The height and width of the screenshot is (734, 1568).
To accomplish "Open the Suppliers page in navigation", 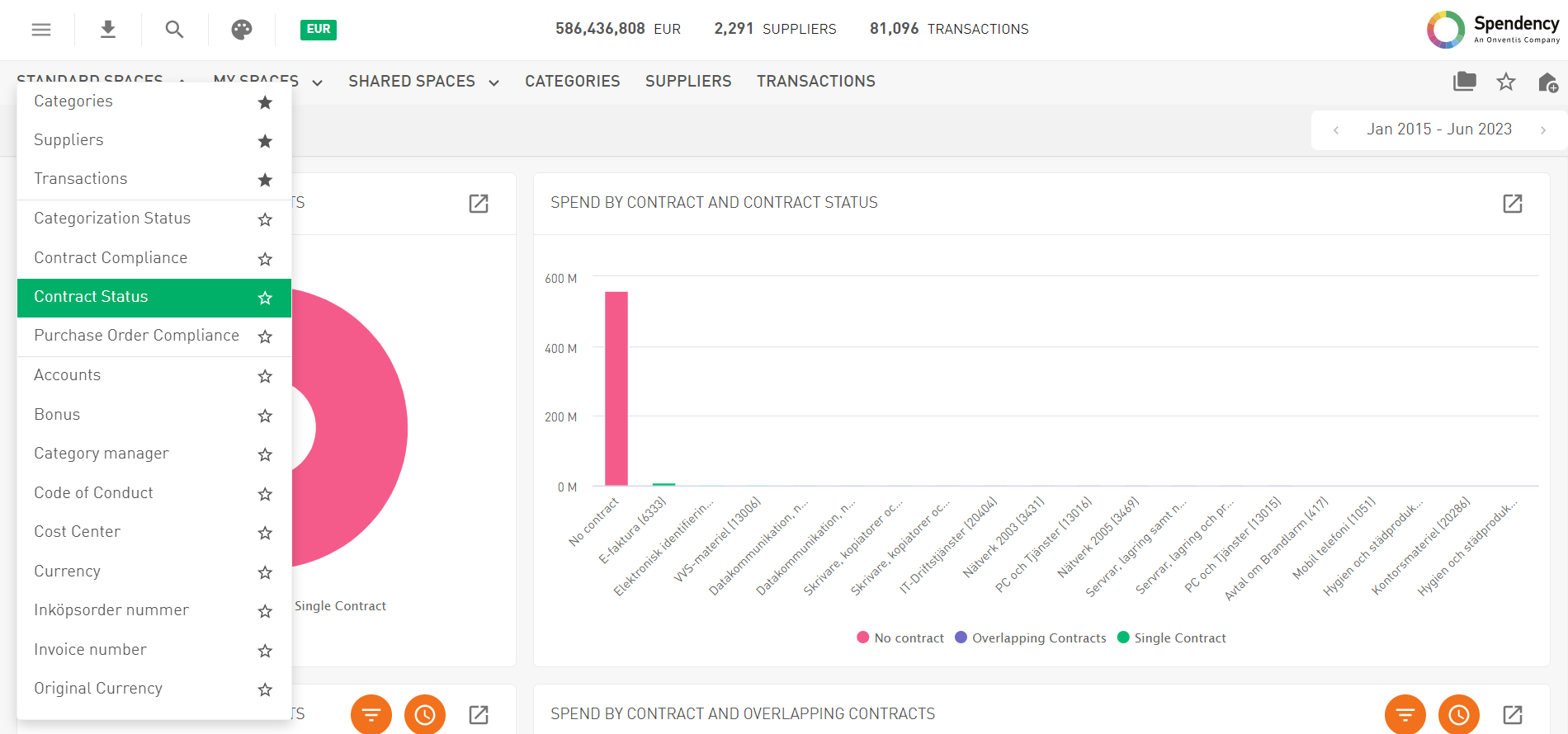I will click(x=687, y=82).
